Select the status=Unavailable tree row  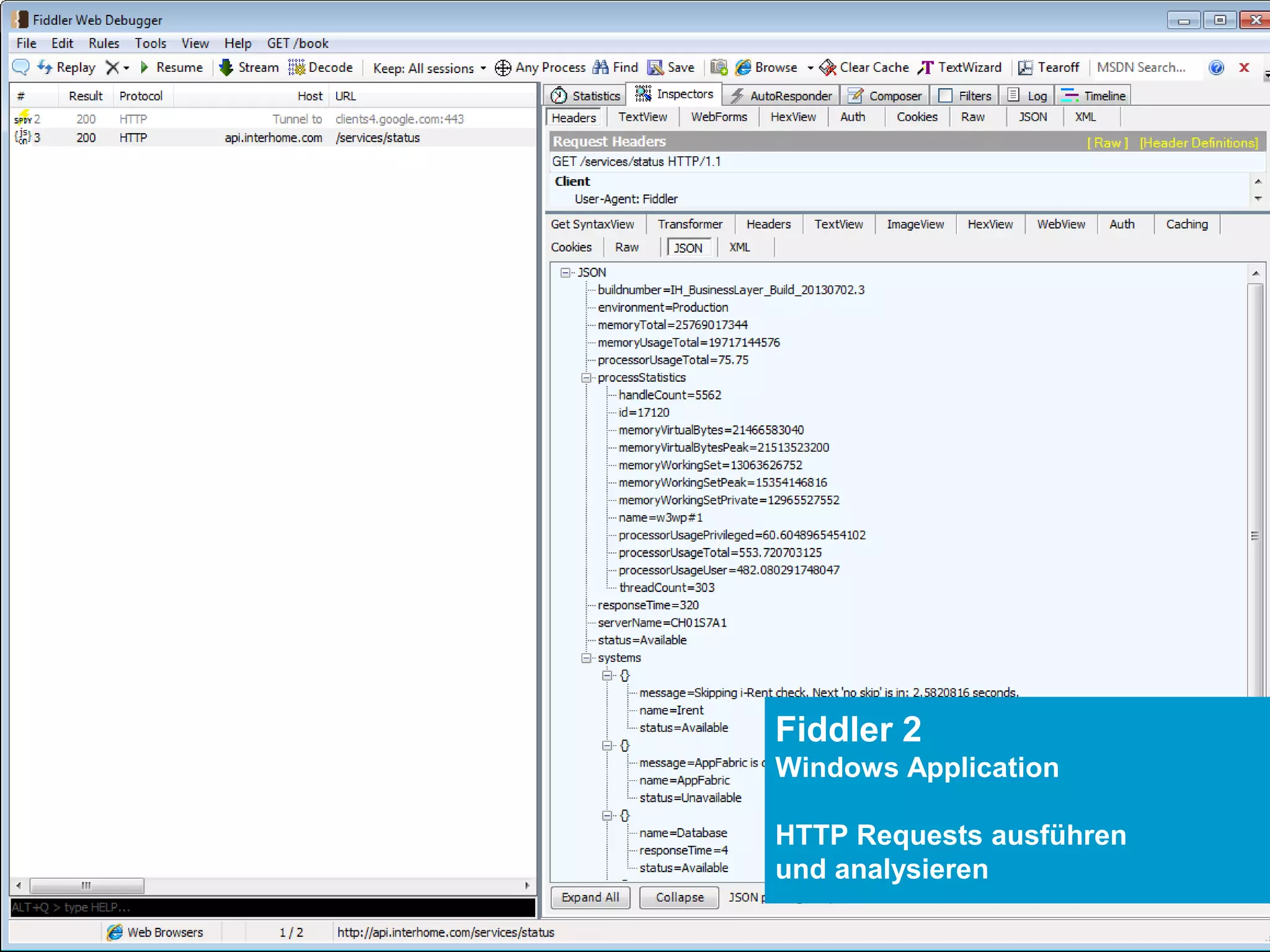(690, 798)
